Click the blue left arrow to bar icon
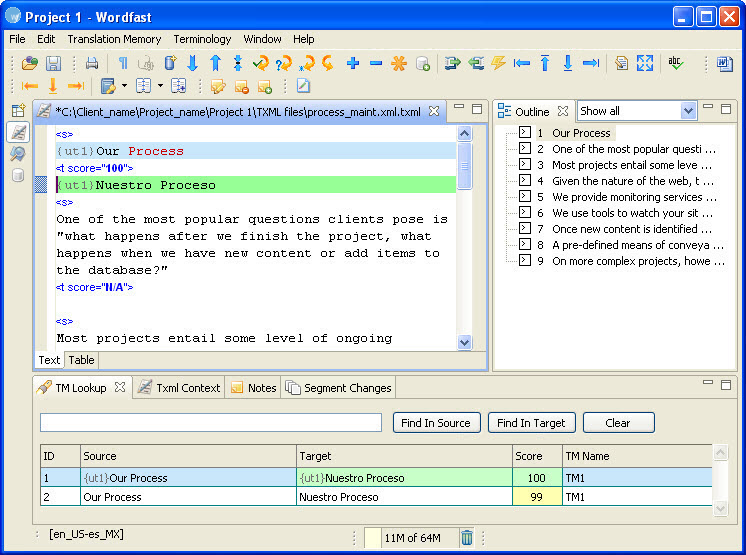The width and height of the screenshot is (746, 555). point(522,63)
